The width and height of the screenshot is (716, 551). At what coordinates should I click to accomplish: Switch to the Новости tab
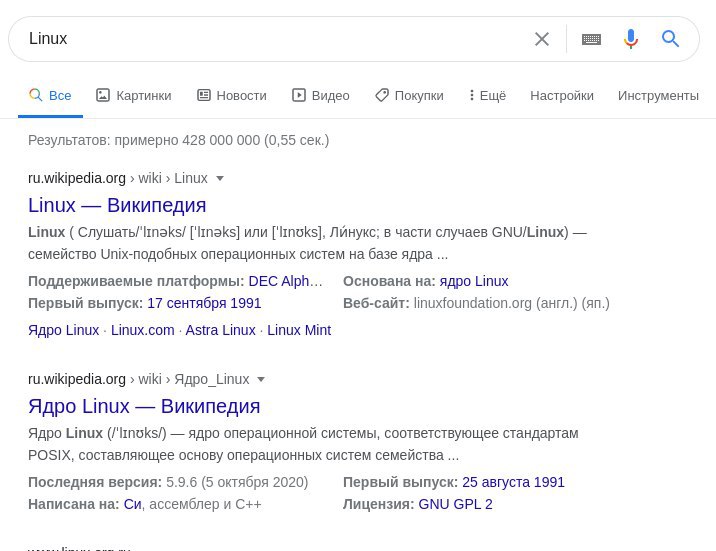(232, 95)
